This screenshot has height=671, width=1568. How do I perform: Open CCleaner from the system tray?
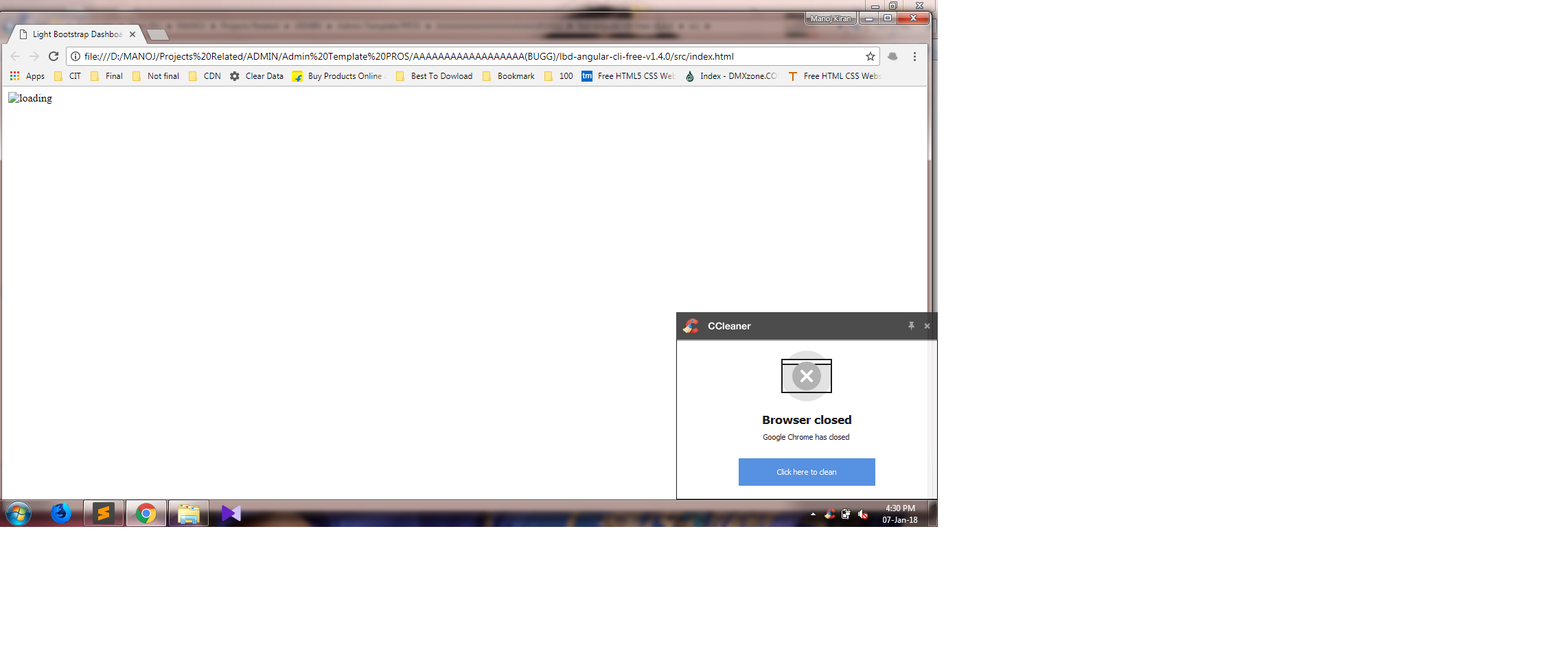(x=829, y=514)
